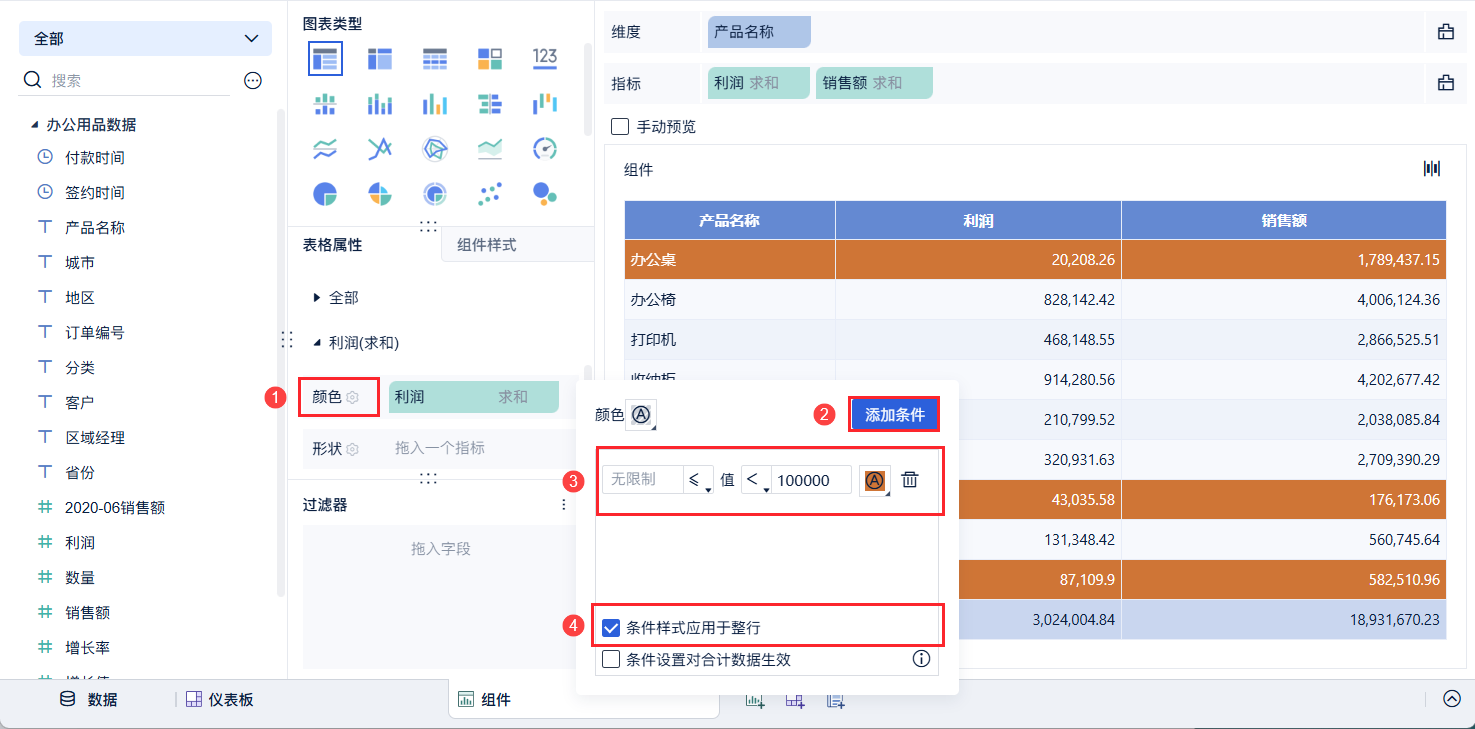
Task: Select the gauge chart type
Action: coord(545,148)
